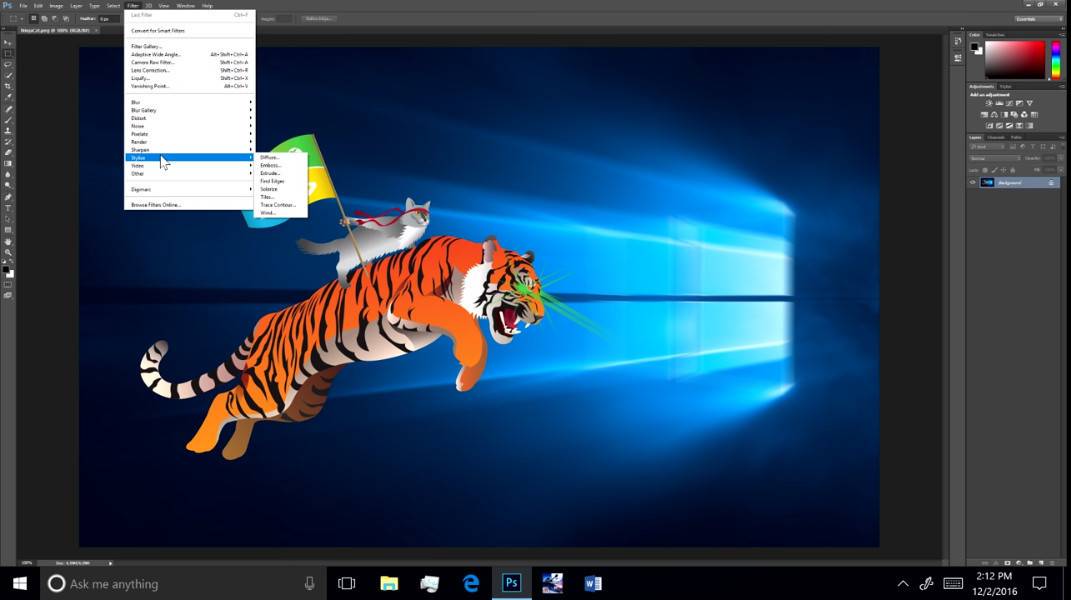The height and width of the screenshot is (600, 1071).
Task: Activate the Pen tool
Action: click(8, 197)
